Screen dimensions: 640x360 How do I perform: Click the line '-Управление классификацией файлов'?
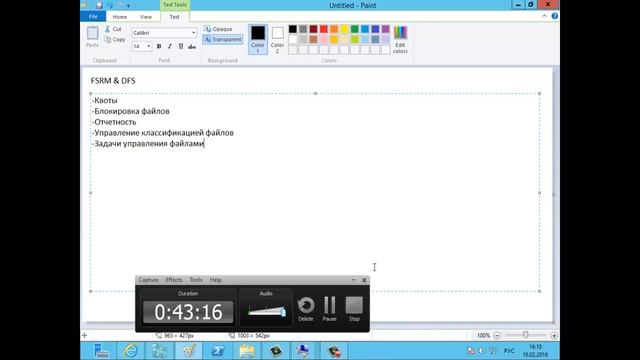point(163,133)
